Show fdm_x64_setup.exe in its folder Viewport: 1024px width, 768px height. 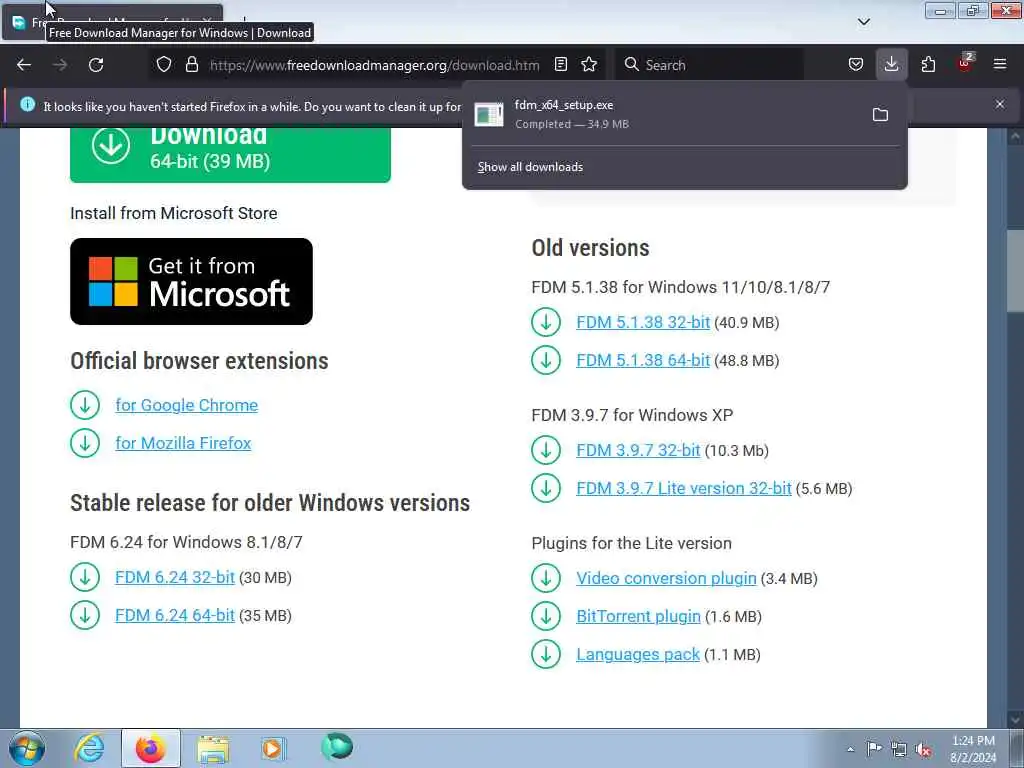[x=880, y=115]
